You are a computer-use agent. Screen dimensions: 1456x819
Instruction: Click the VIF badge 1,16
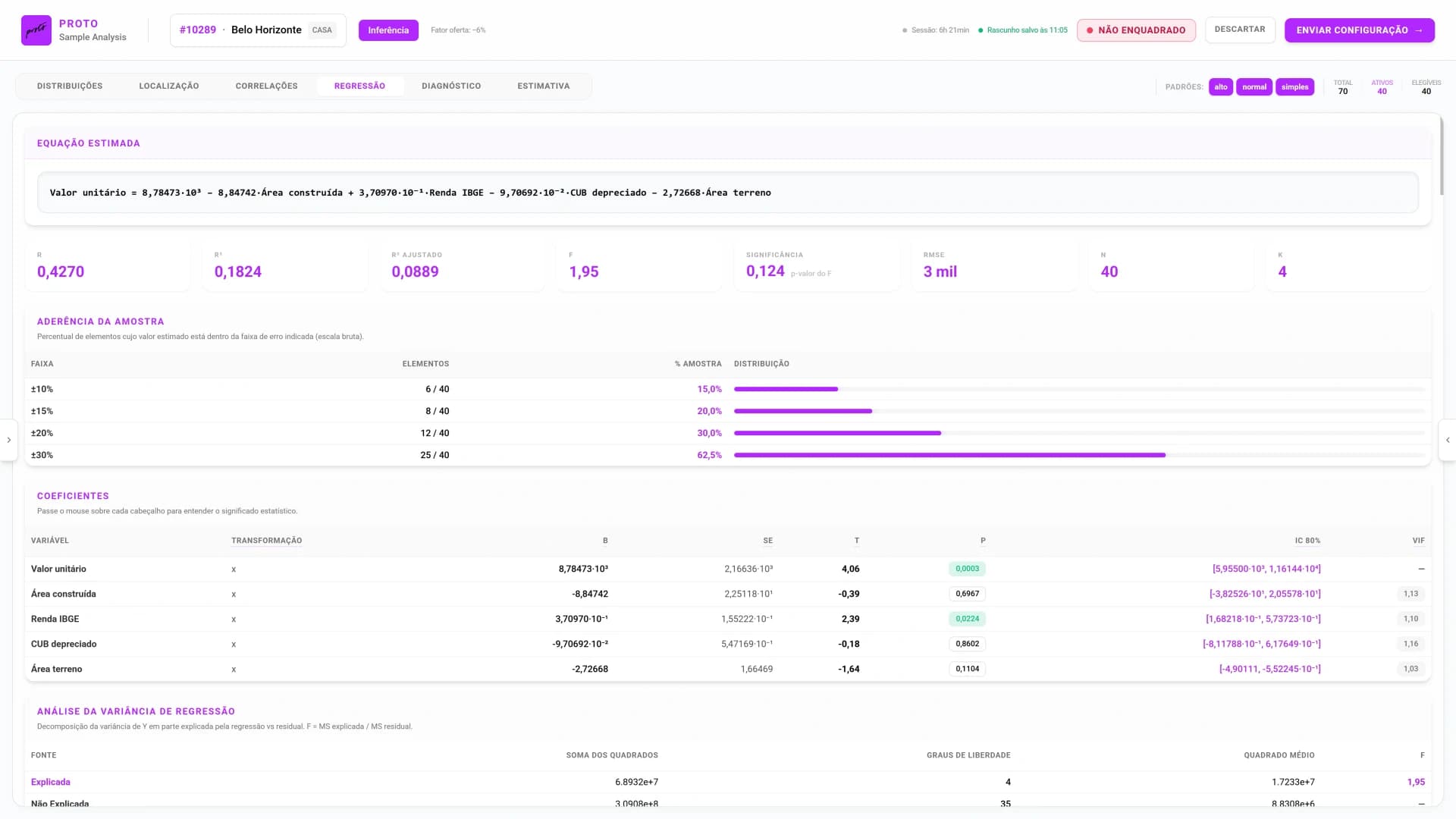tap(1410, 644)
